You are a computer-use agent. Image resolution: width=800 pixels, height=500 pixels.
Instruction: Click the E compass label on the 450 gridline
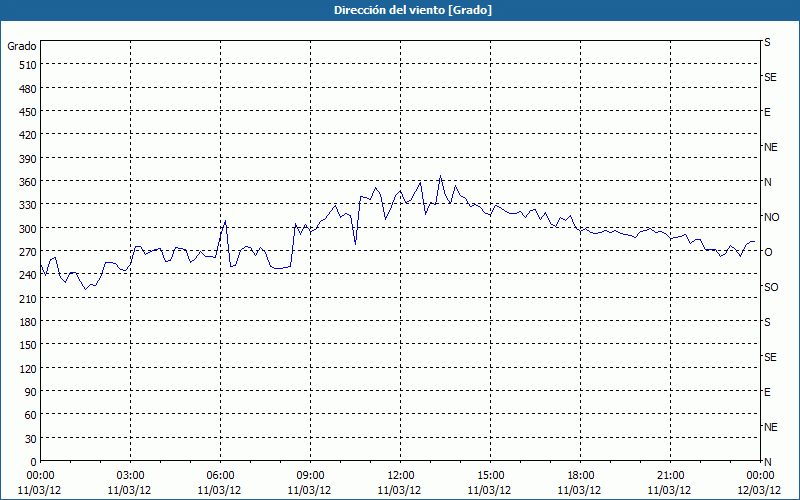(x=767, y=112)
